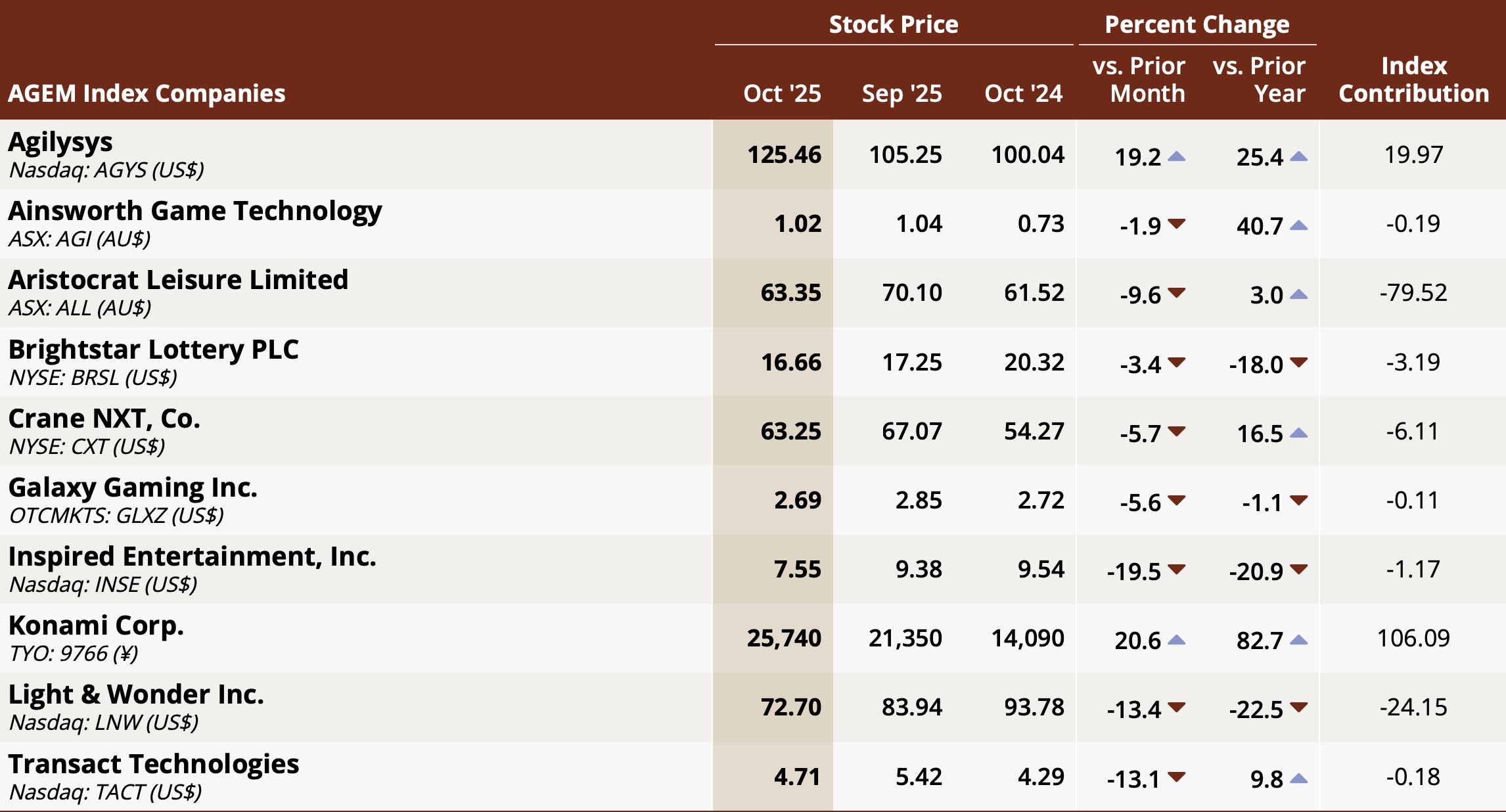Click the AGEM Index Companies header

[x=147, y=93]
